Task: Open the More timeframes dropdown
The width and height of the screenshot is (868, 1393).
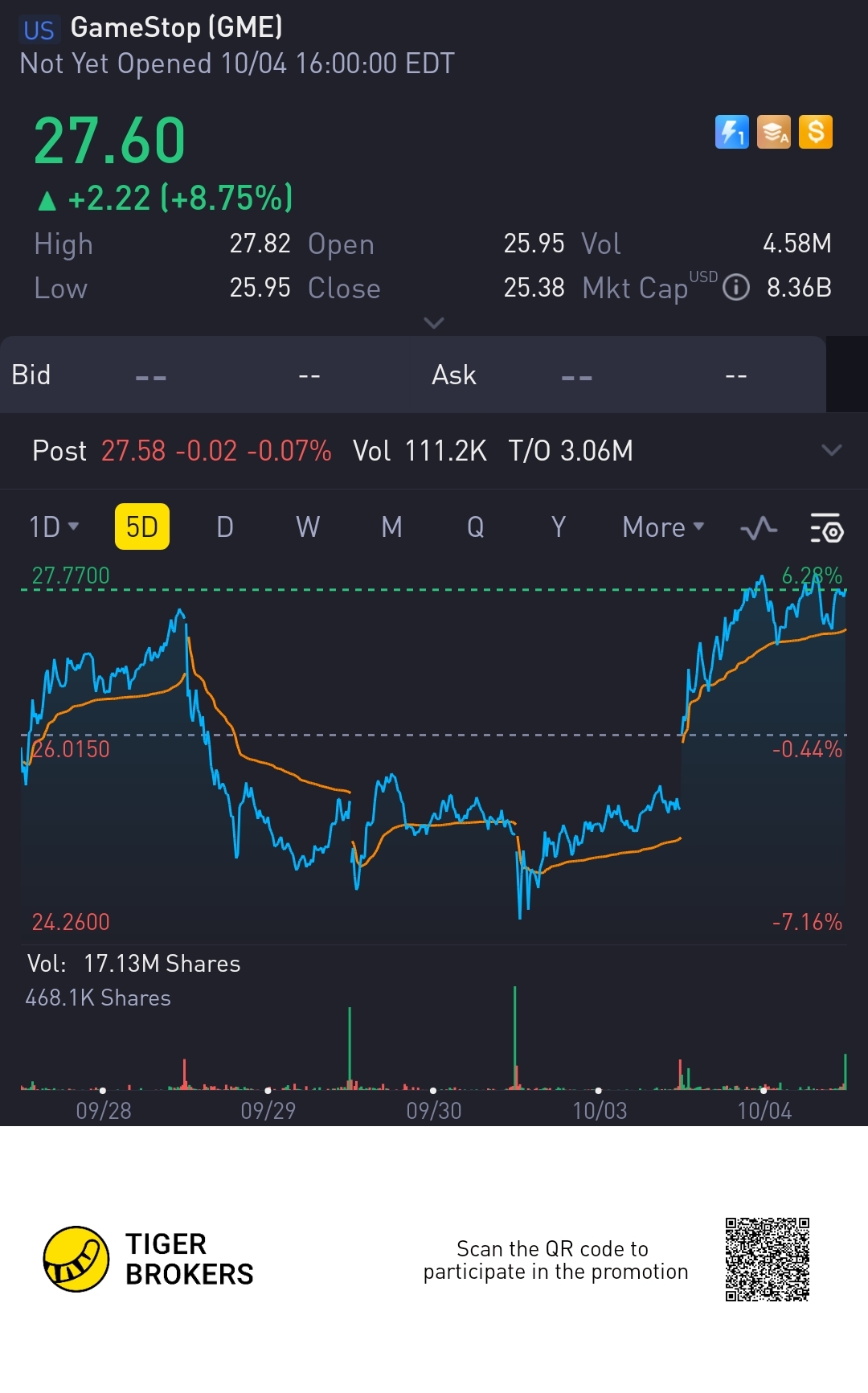Action: point(663,527)
